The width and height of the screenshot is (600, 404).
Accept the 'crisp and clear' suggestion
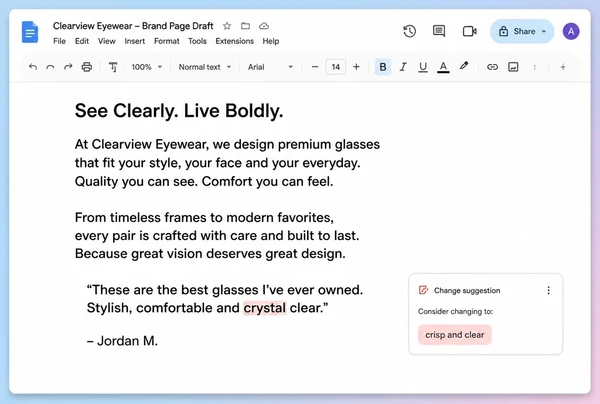[455, 335]
